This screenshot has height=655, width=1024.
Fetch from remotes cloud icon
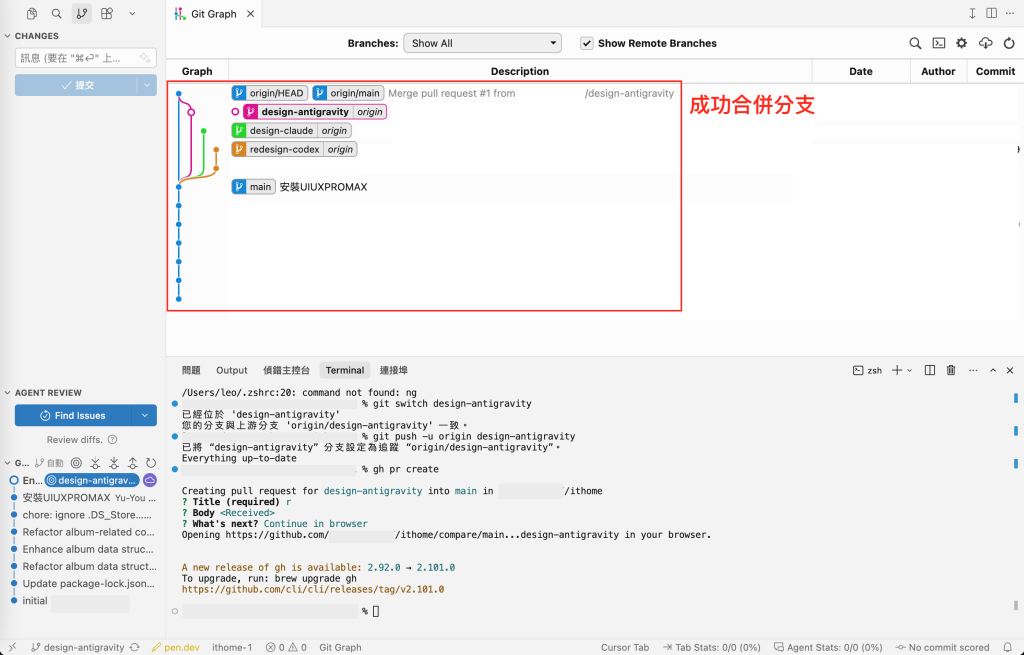[x=985, y=43]
